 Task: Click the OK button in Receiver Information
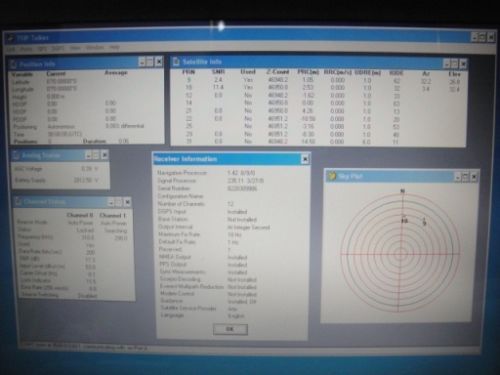[x=230, y=329]
